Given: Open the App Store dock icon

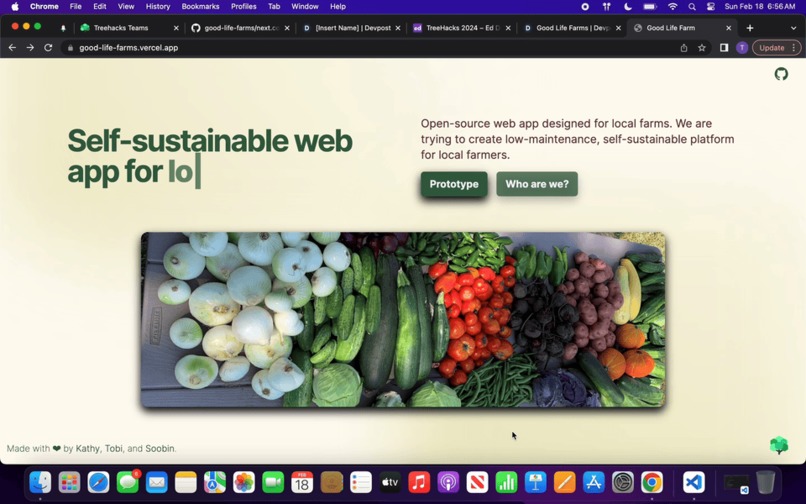Looking at the screenshot, I should [594, 482].
